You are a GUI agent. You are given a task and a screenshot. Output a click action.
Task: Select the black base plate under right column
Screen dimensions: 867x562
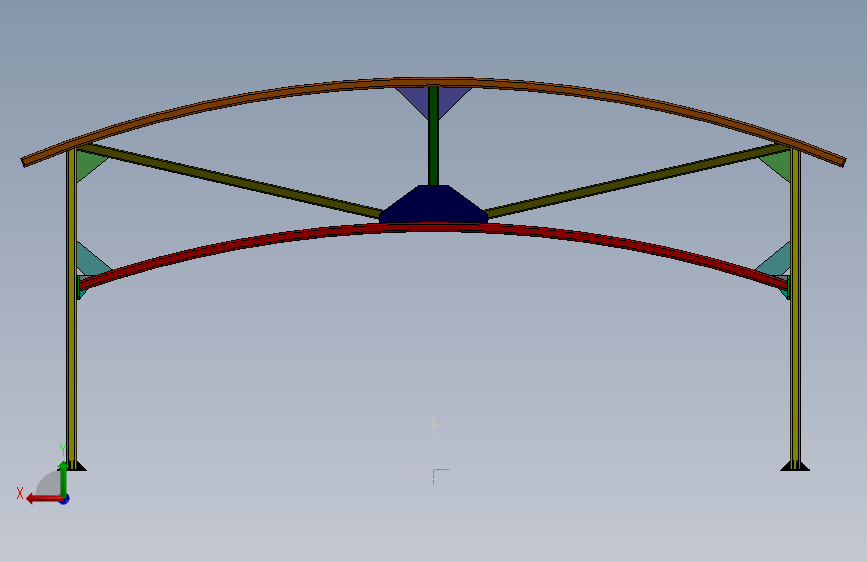795,466
